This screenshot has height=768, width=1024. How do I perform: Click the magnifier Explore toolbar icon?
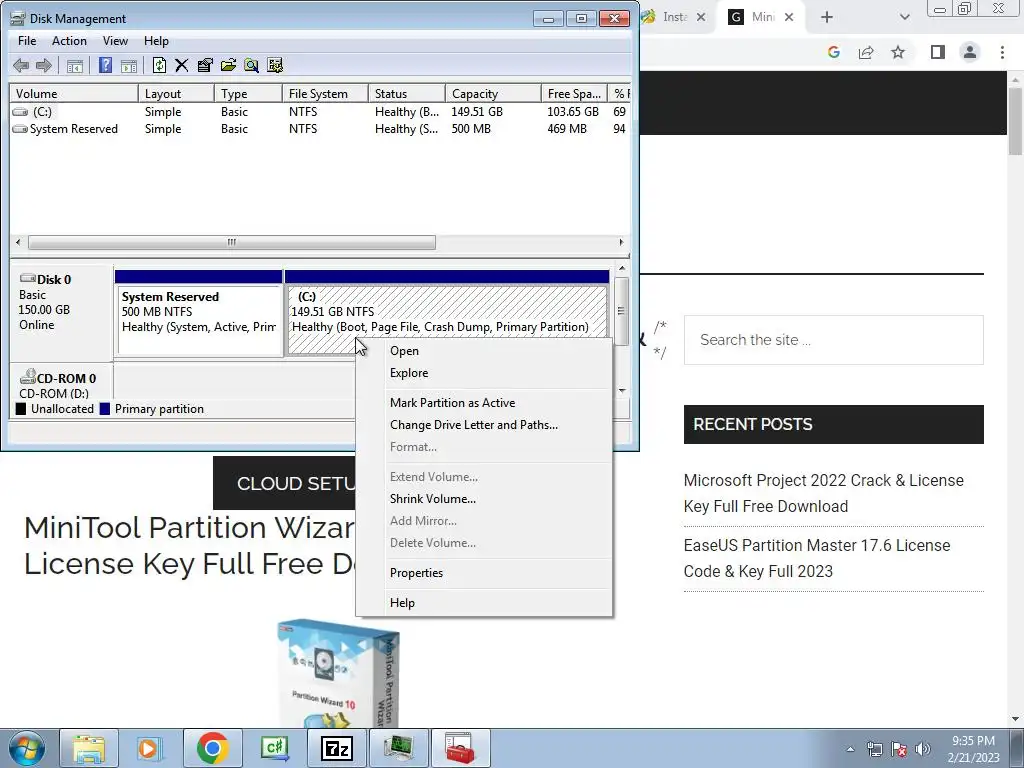tap(251, 65)
